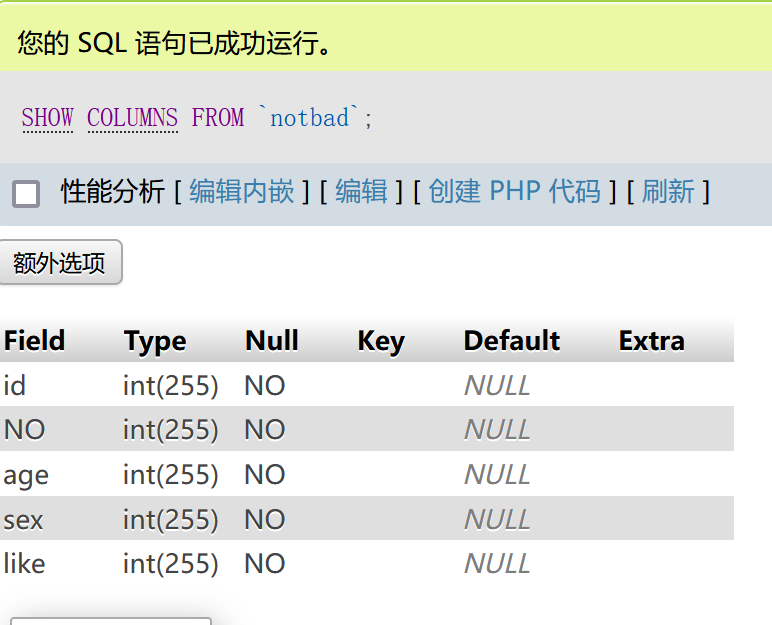Click the Default column header
Screen dimensions: 772x625
click(511, 341)
